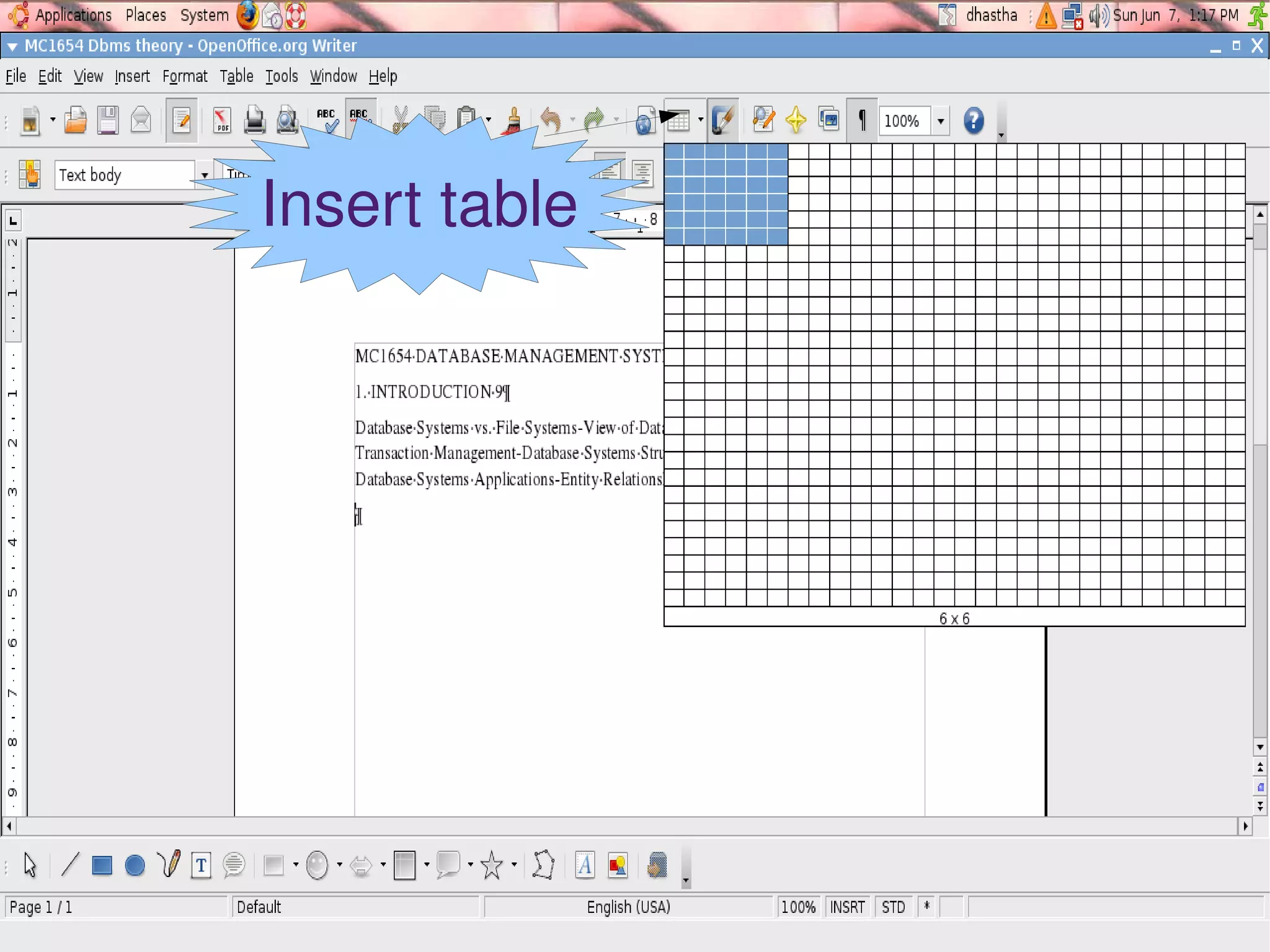Expand the Table size dropdown arrow
Screen dimensions: 1270x952
coord(700,120)
